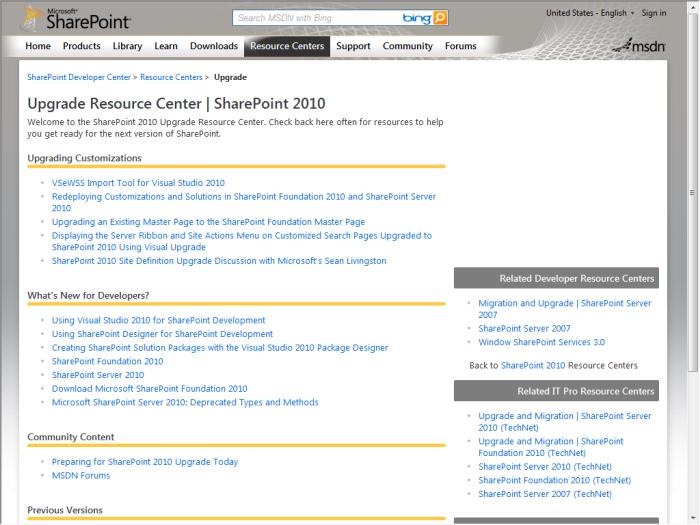
Task: Click the MSDN logo
Action: (639, 46)
